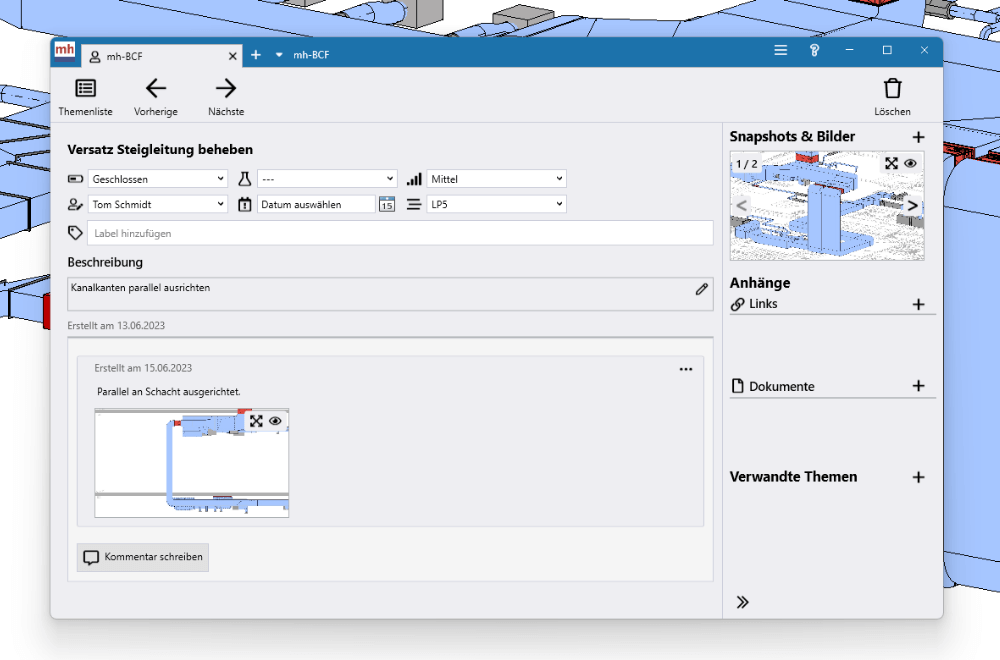Open the help question mark icon
This screenshot has height=660, width=1000.
coord(815,51)
